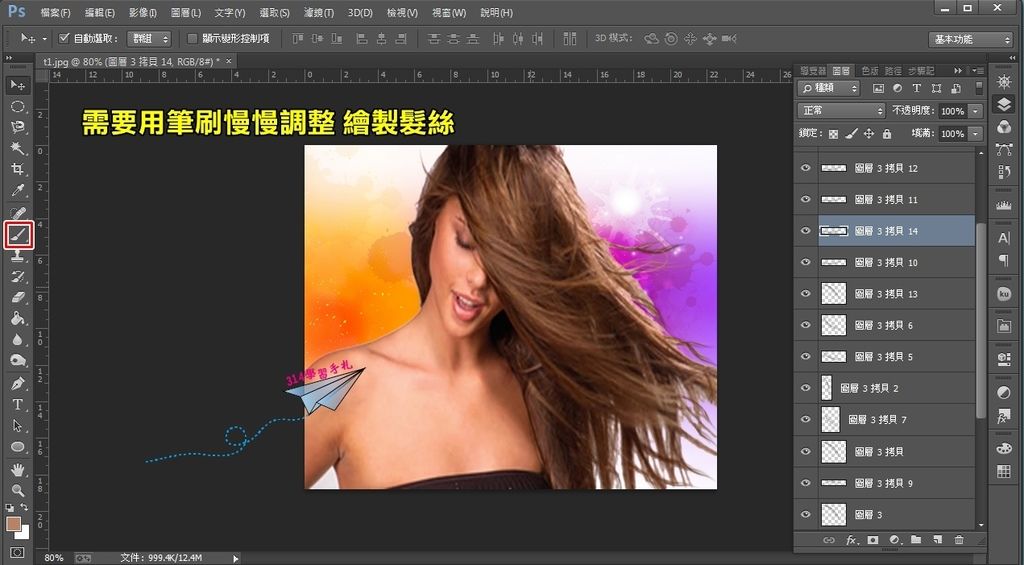1024x565 pixels.
Task: Select the Paint Bucket tool
Action: pos(18,319)
